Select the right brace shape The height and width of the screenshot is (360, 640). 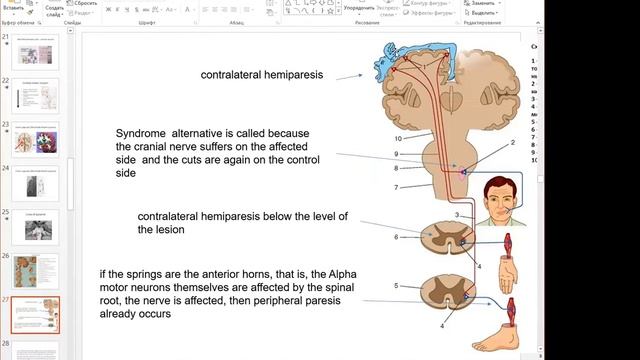tap(322, 11)
